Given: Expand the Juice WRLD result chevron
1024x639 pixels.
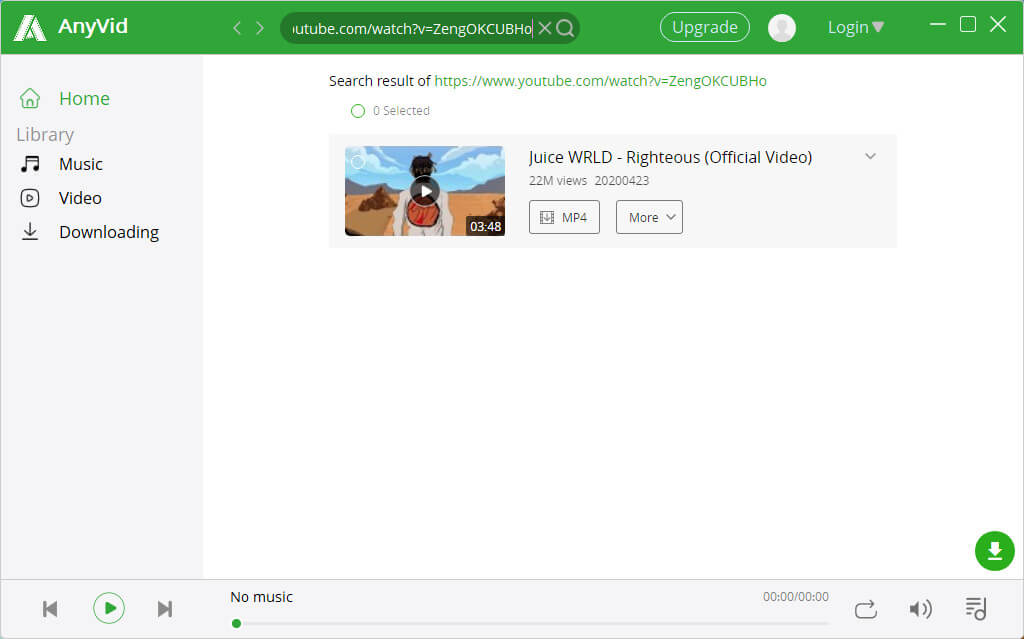Looking at the screenshot, I should [x=871, y=156].
